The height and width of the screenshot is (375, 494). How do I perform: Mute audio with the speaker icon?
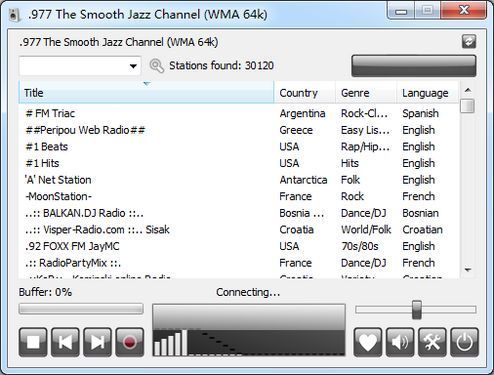(400, 342)
